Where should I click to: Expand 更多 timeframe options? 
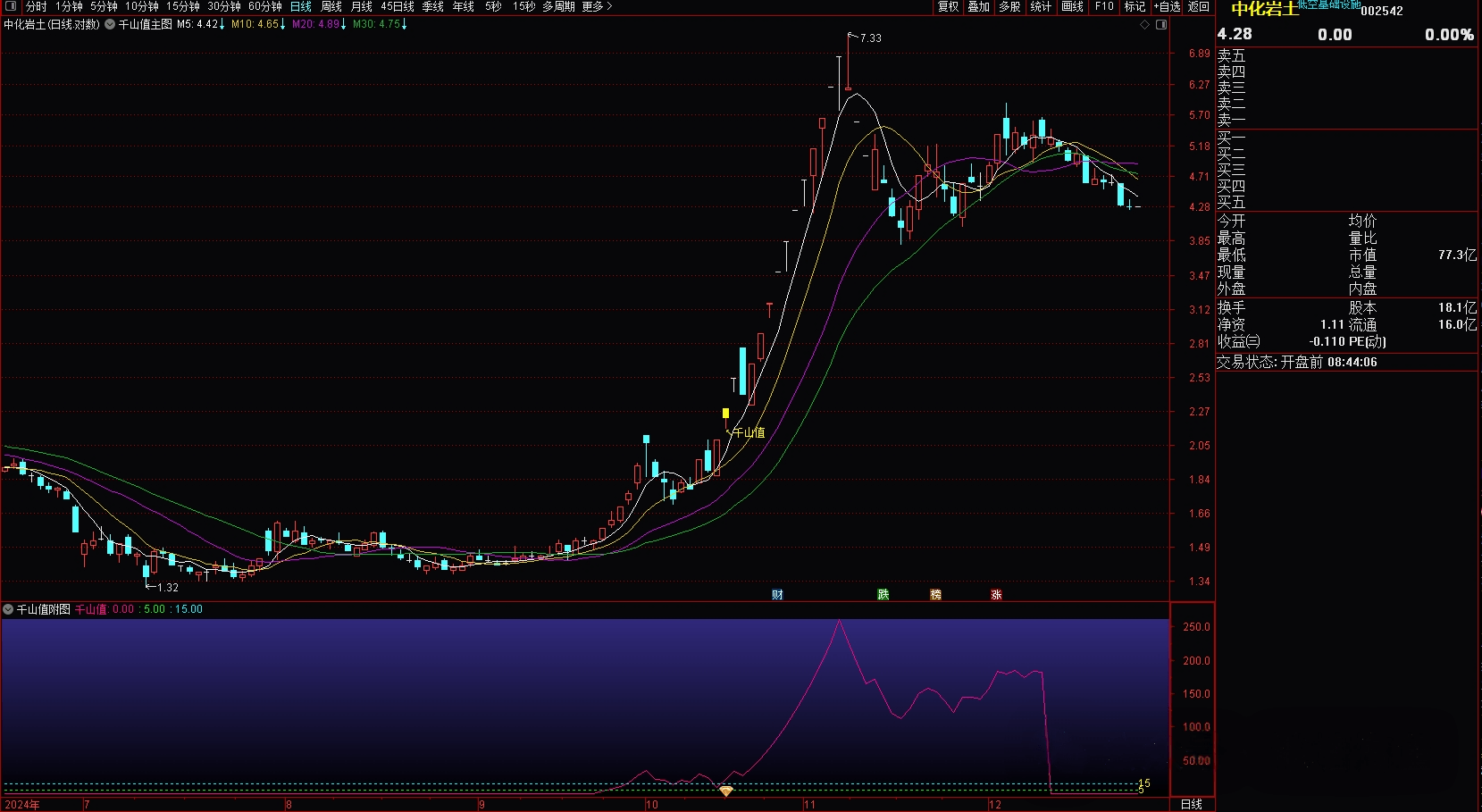(x=597, y=6)
